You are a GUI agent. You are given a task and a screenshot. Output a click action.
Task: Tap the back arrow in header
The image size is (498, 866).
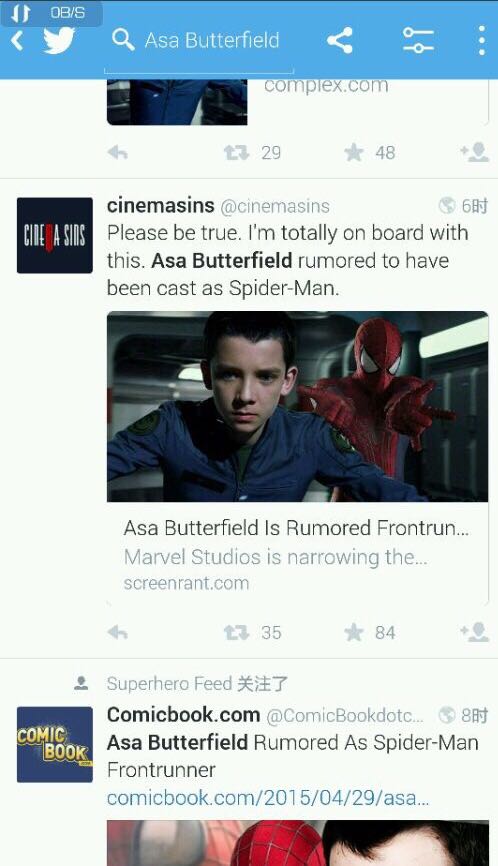[17, 41]
